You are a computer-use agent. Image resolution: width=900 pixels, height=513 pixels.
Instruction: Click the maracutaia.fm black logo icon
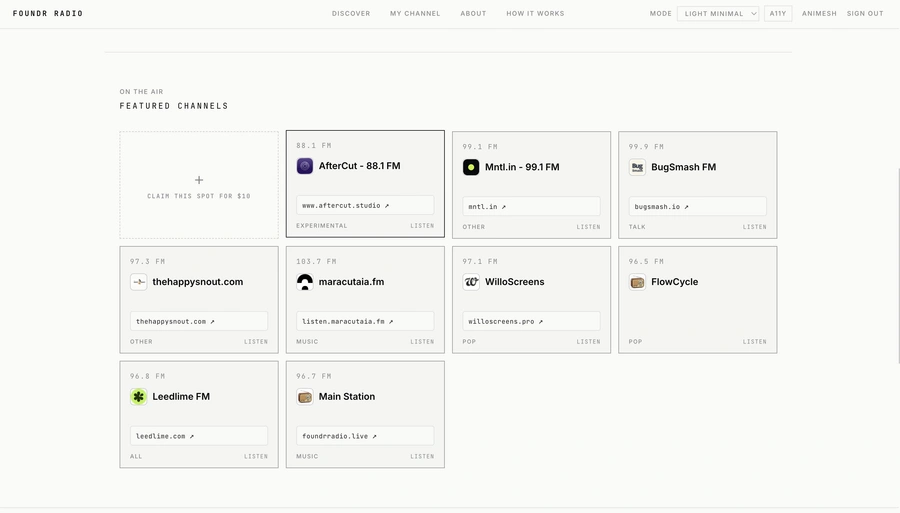click(x=305, y=282)
